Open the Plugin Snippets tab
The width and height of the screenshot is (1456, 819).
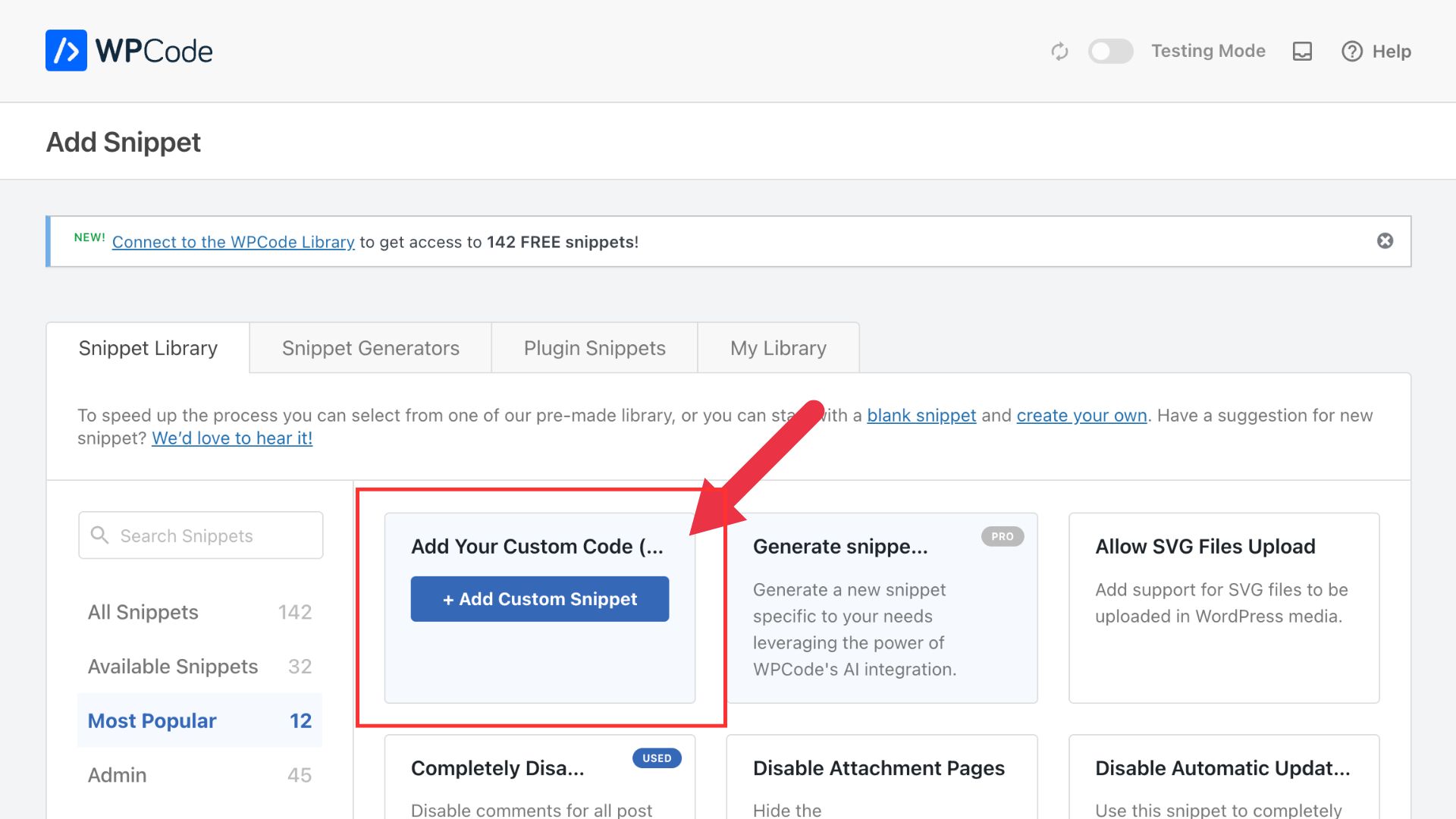coord(595,348)
